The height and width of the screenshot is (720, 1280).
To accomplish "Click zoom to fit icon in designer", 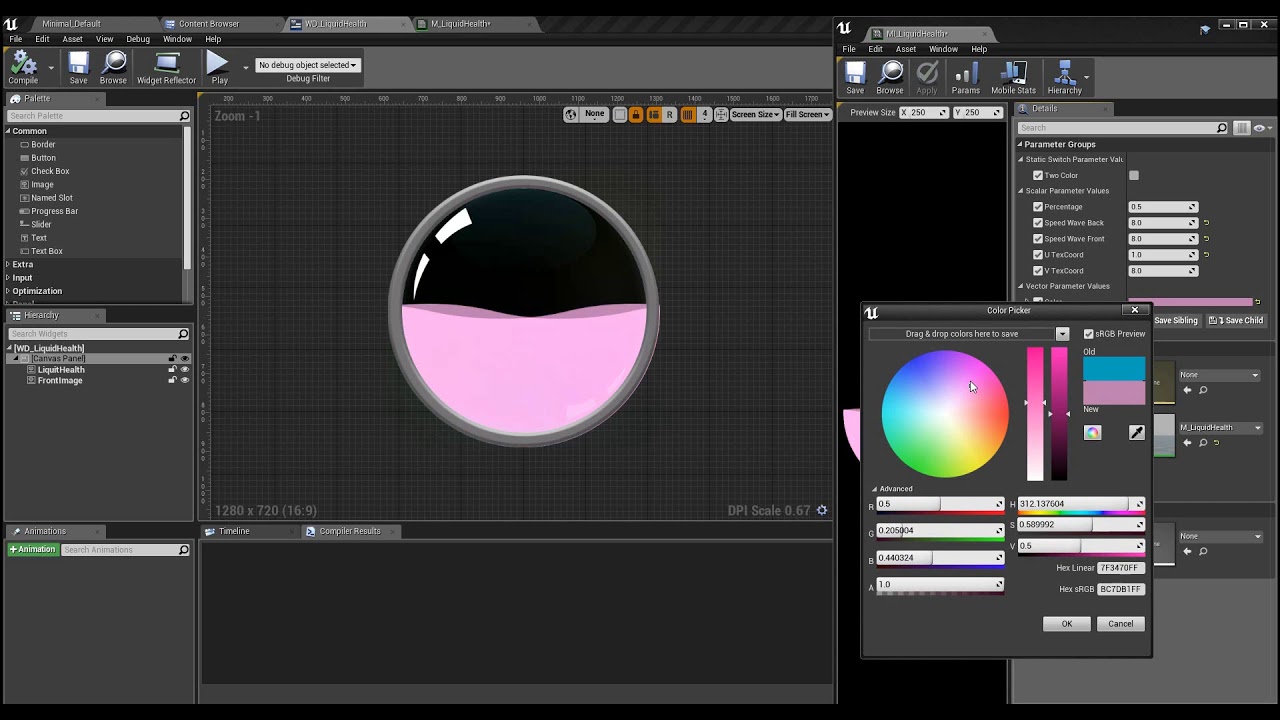I will pyautogui.click(x=721, y=114).
